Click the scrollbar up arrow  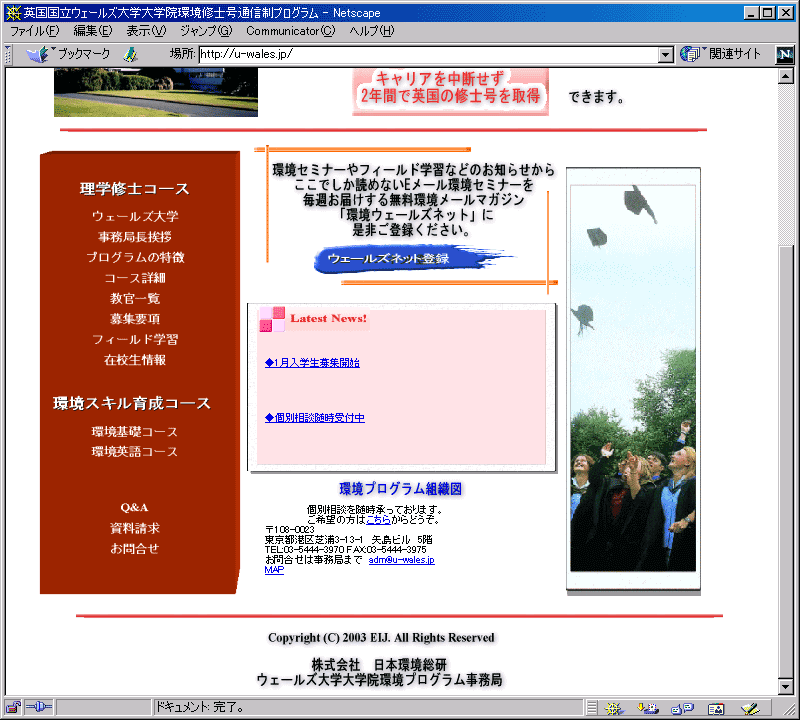tap(786, 77)
